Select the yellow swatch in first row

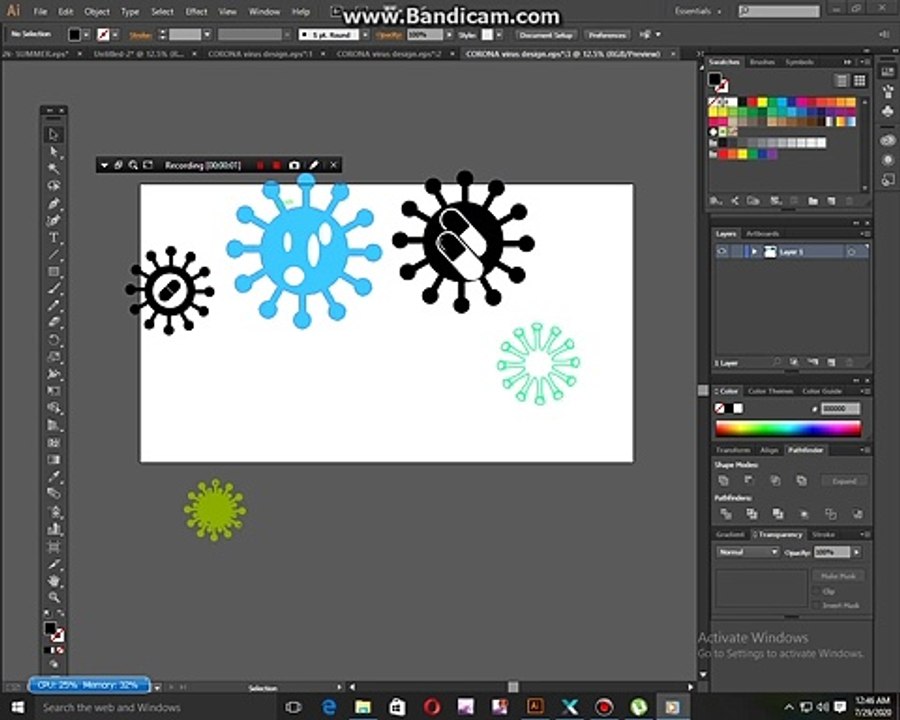click(761, 102)
